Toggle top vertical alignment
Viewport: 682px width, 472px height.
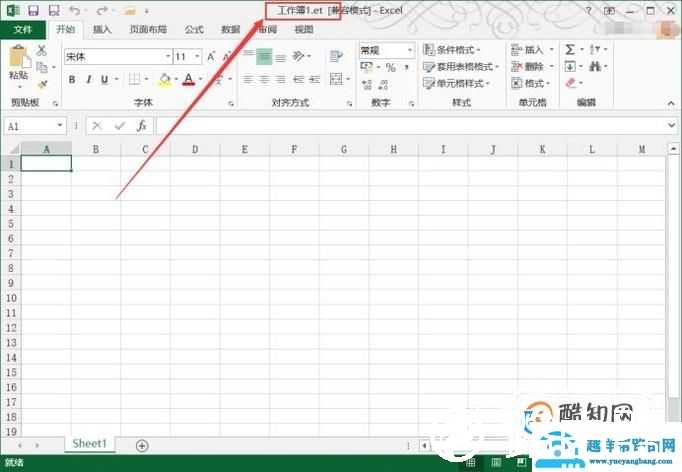click(x=248, y=56)
